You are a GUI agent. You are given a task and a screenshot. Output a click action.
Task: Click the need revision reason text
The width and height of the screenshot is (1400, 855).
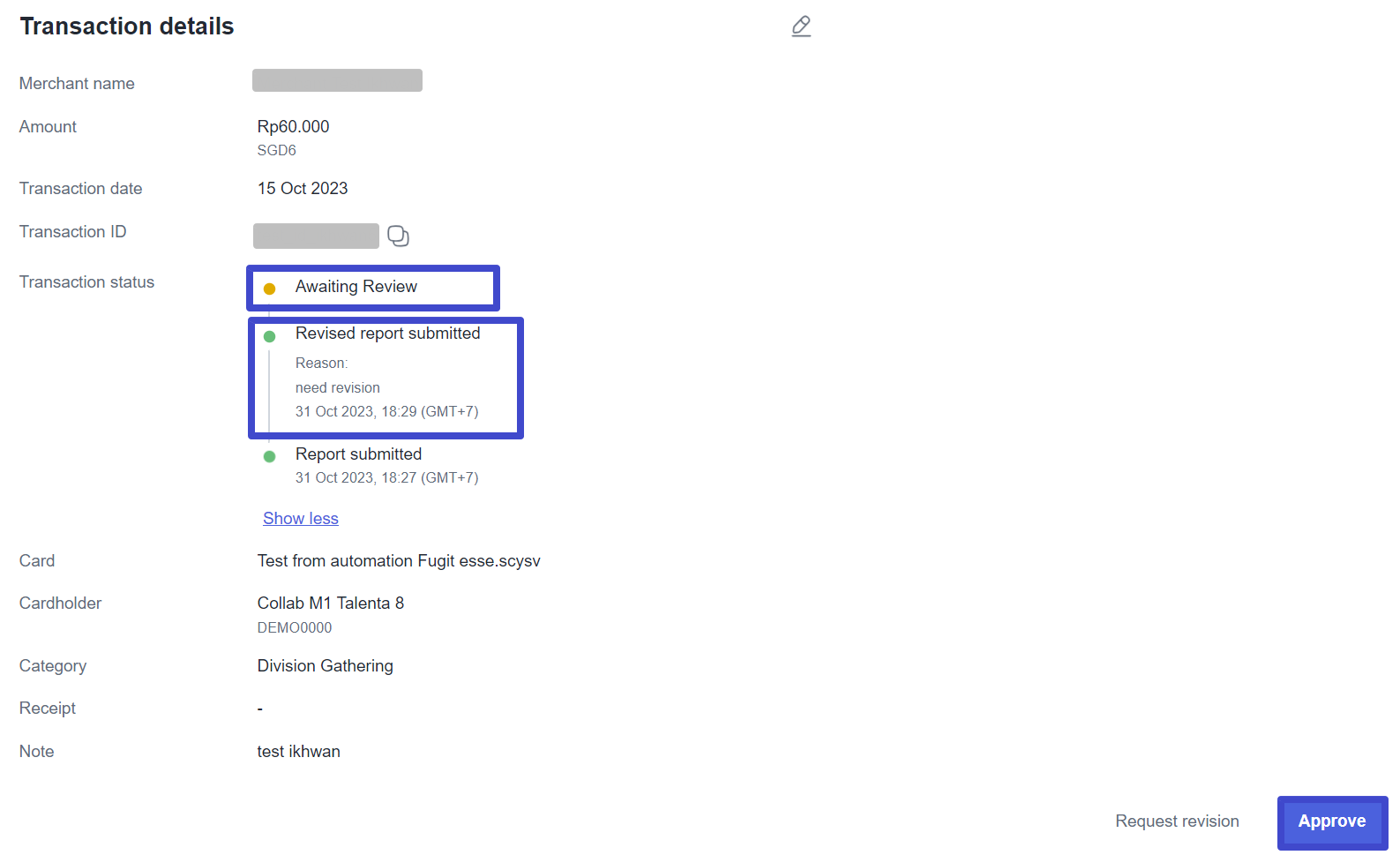point(338,388)
